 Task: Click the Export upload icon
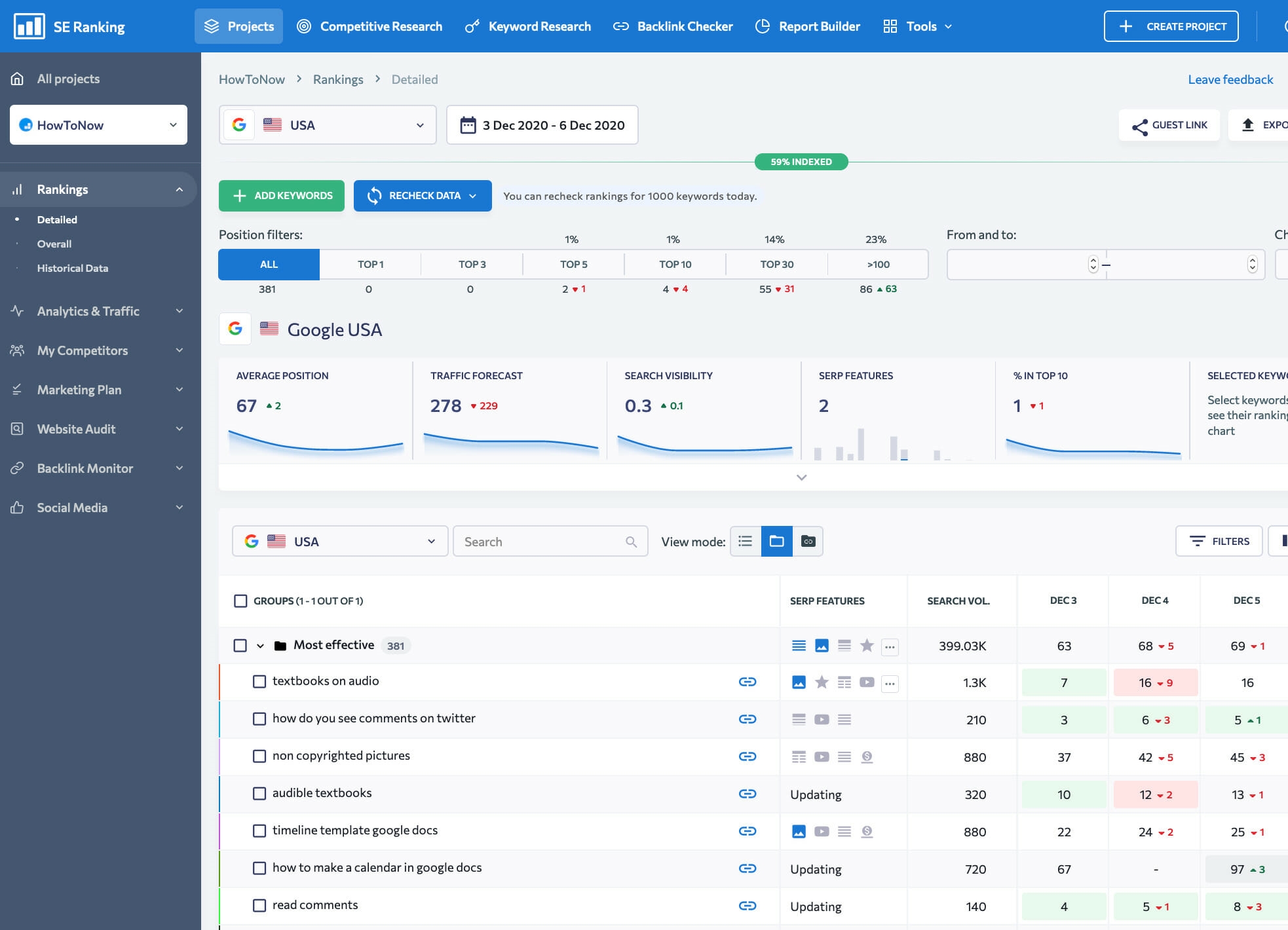1248,124
